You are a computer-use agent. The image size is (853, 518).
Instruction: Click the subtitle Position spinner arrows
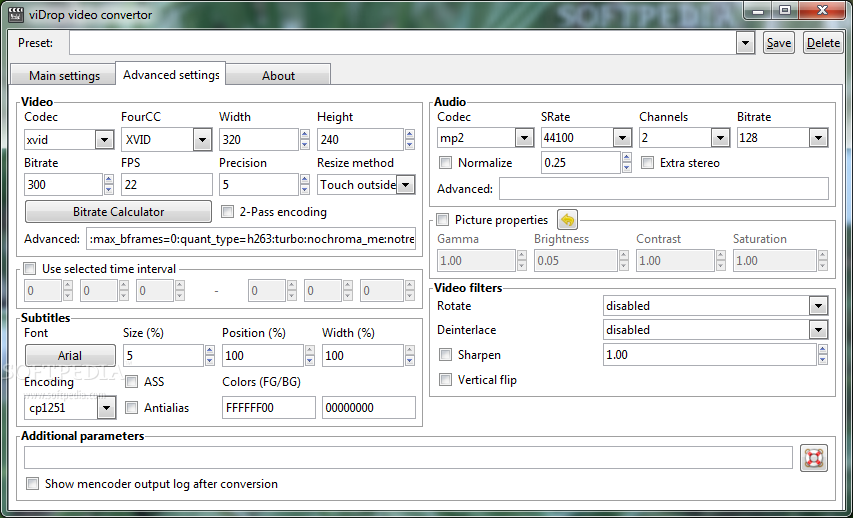(x=310, y=356)
